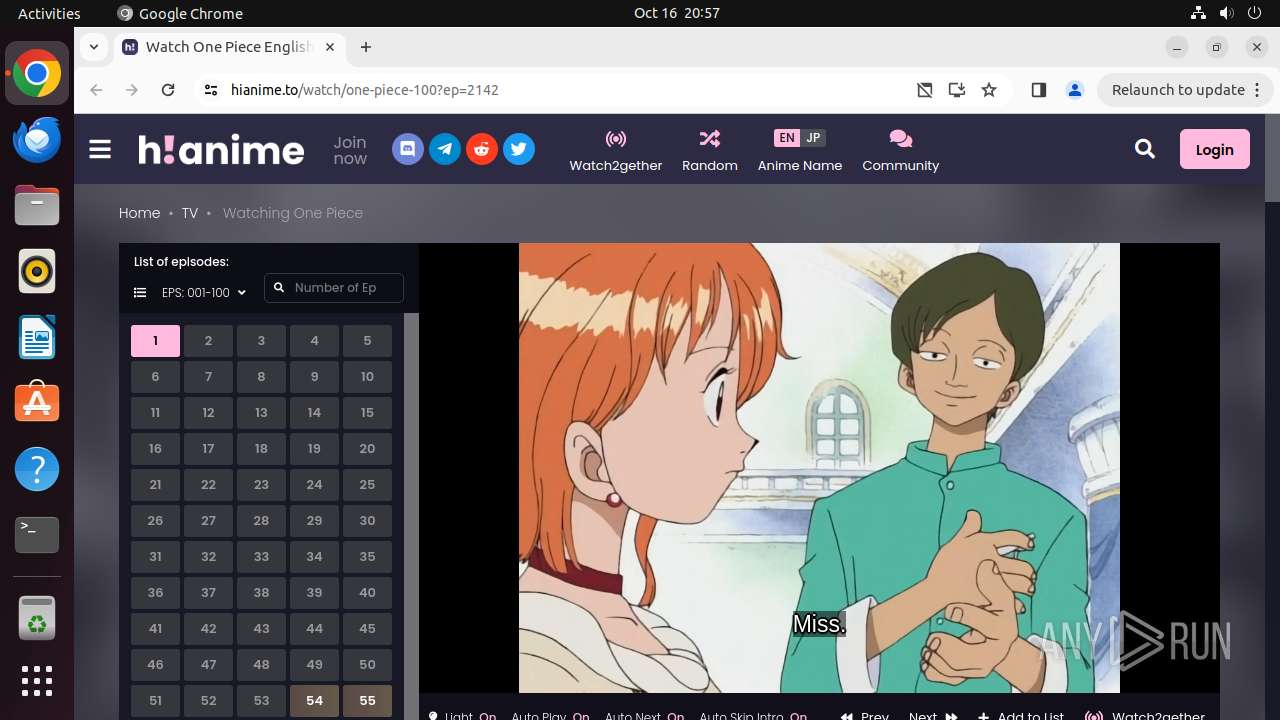Image resolution: width=1280 pixels, height=720 pixels.
Task: Select episode 37
Action: (208, 593)
